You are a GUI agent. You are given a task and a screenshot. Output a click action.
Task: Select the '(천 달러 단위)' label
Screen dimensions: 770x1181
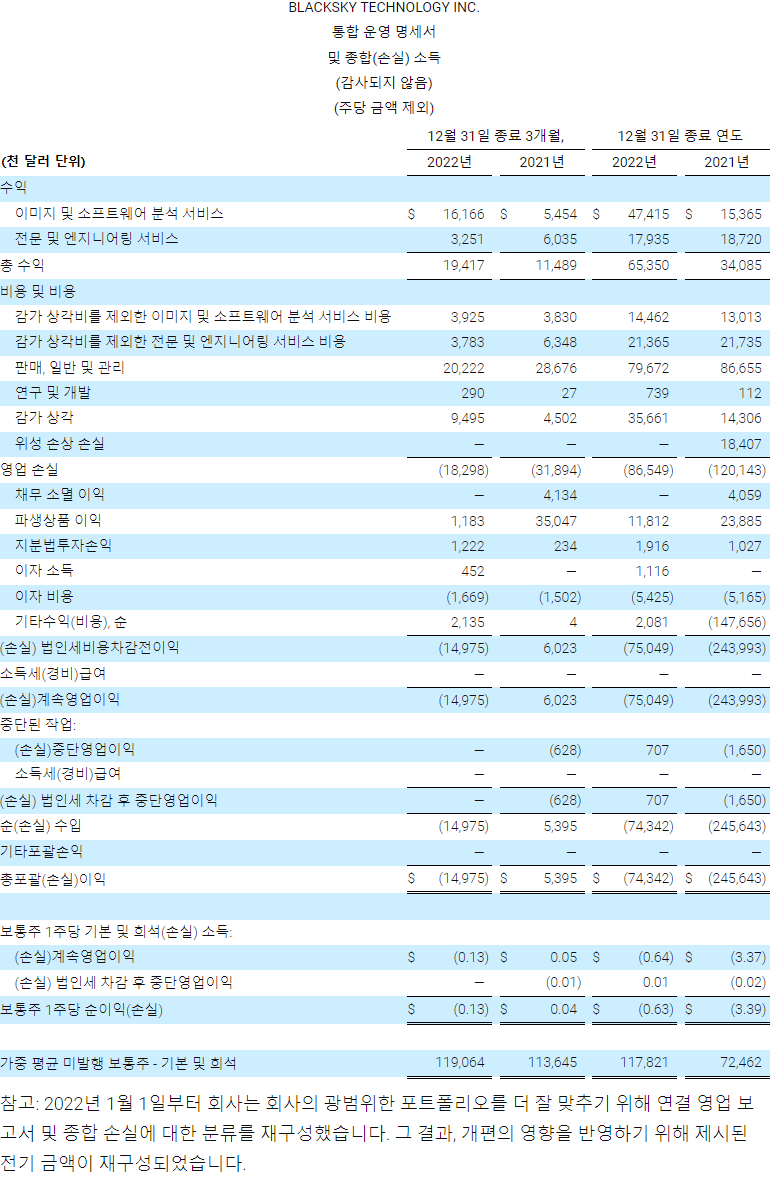tap(43, 161)
